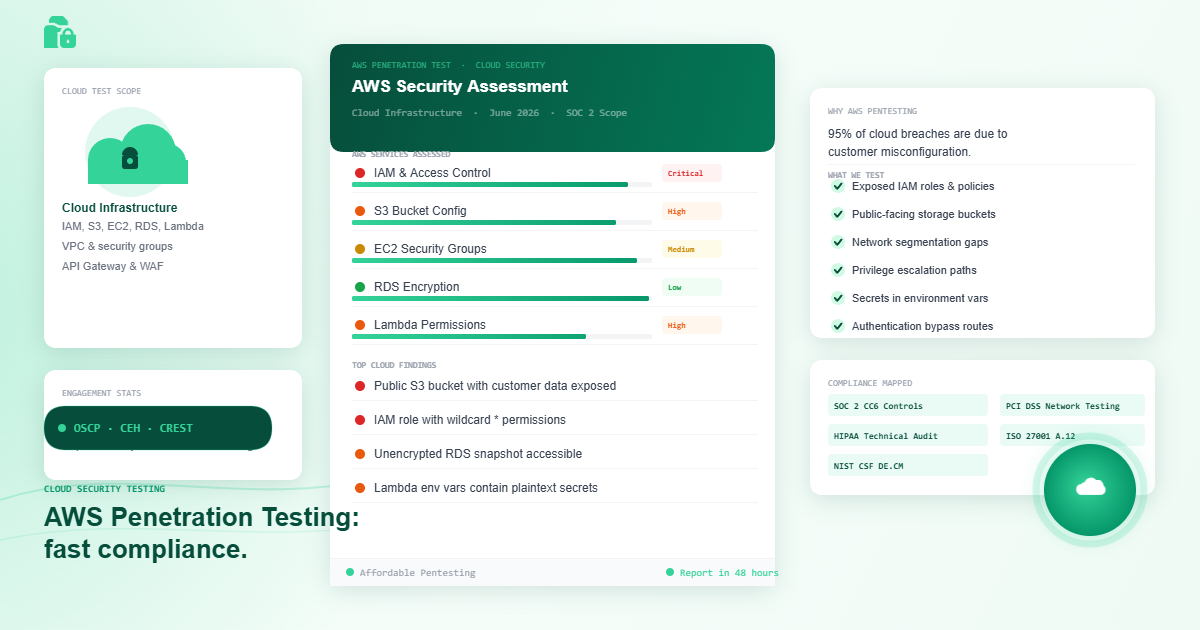Toggle checkmark for Authentication bypass routes
Screen dimensions: 1200x630
tap(838, 326)
